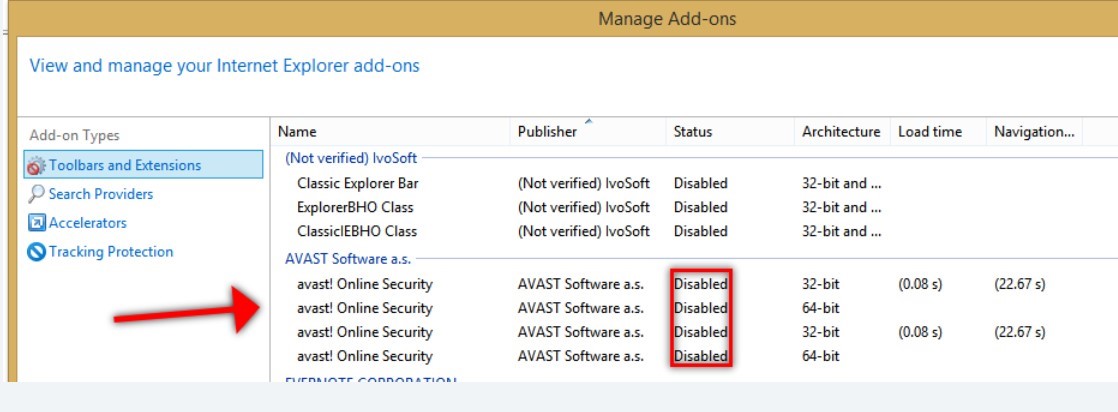This screenshot has height=412, width=1118.
Task: Click the Accelerators icon
Action: [x=37, y=223]
